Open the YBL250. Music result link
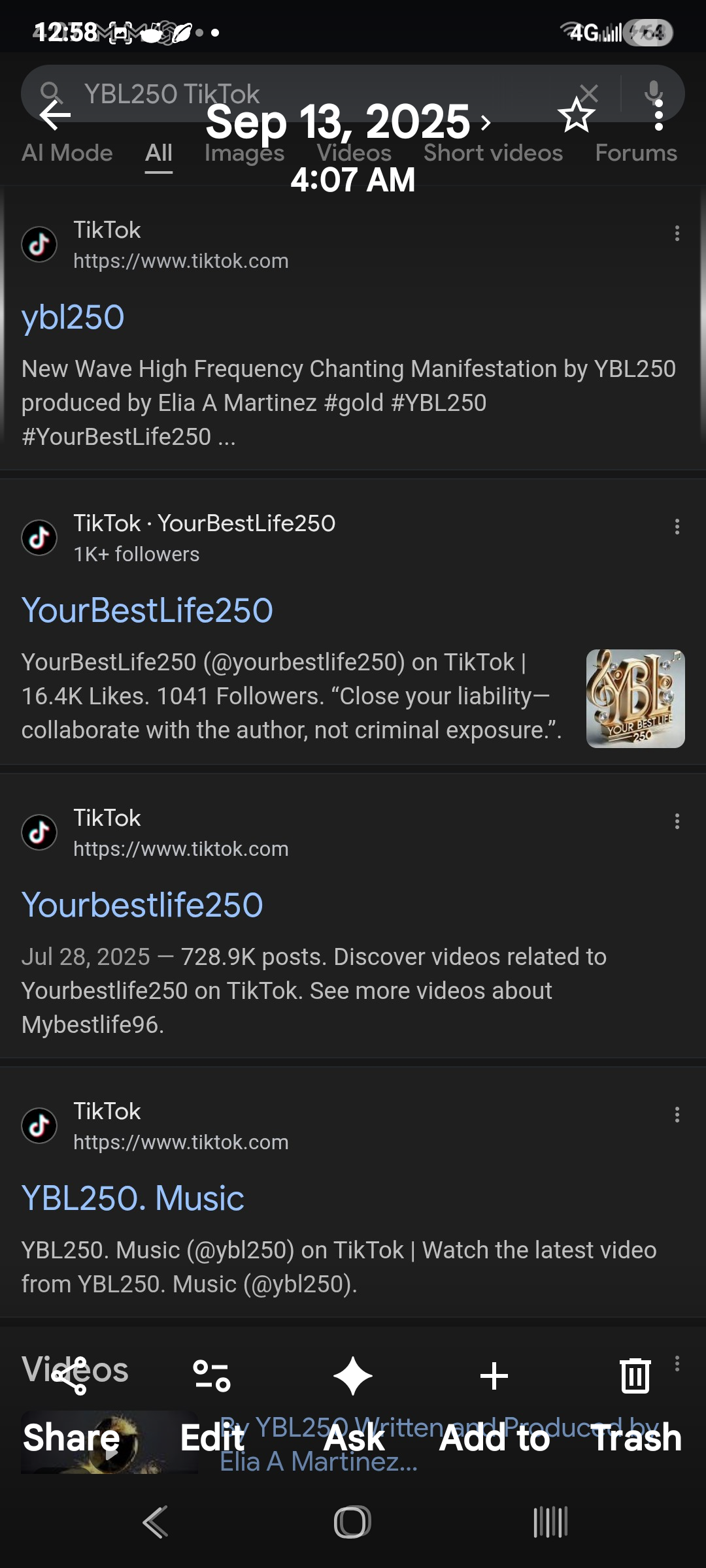Image resolution: width=706 pixels, height=1568 pixels. 133,1199
